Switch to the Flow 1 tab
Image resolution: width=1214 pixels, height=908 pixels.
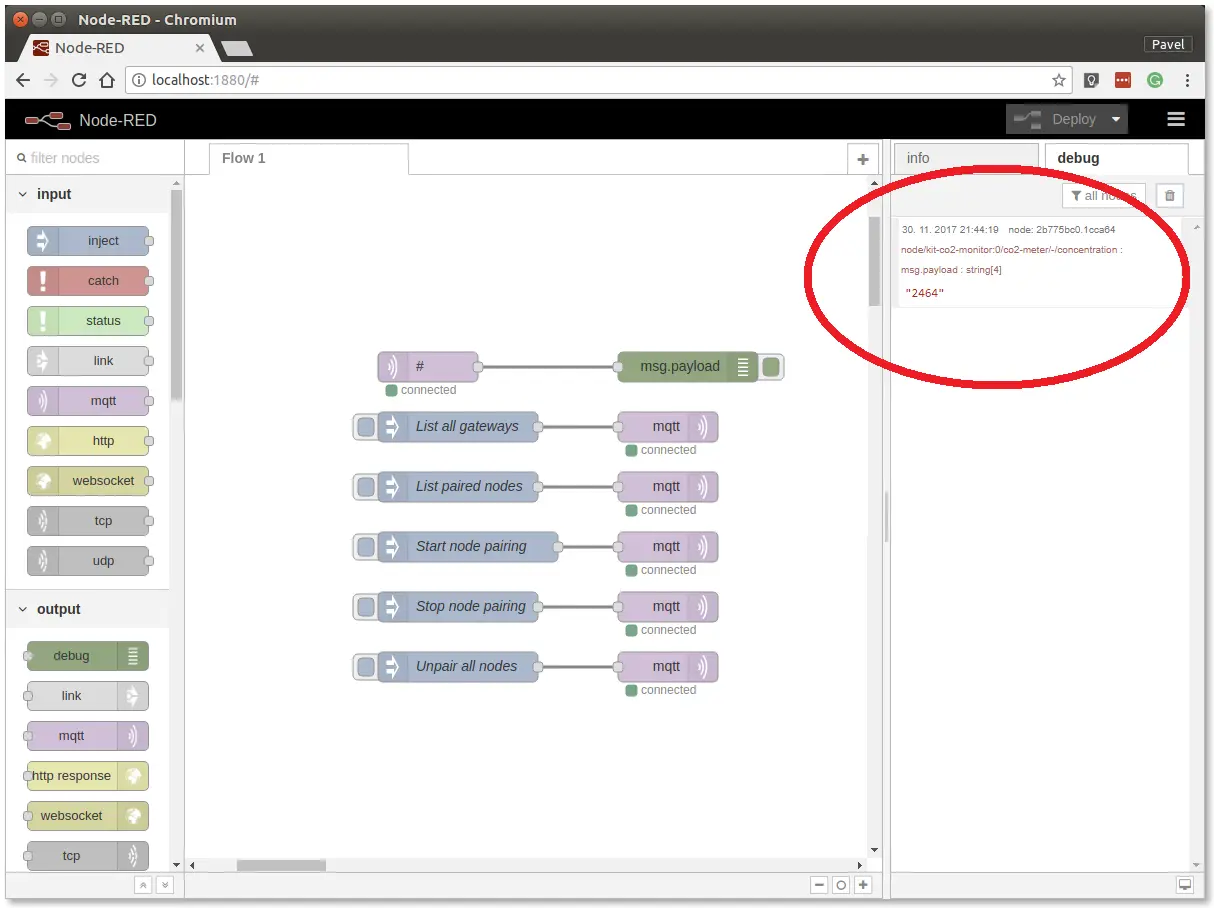click(x=308, y=159)
